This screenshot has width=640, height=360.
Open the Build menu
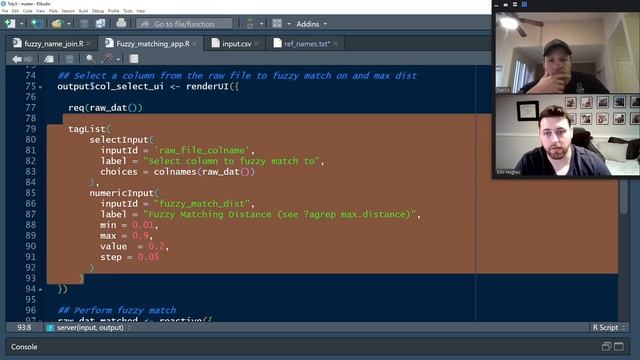click(x=83, y=11)
